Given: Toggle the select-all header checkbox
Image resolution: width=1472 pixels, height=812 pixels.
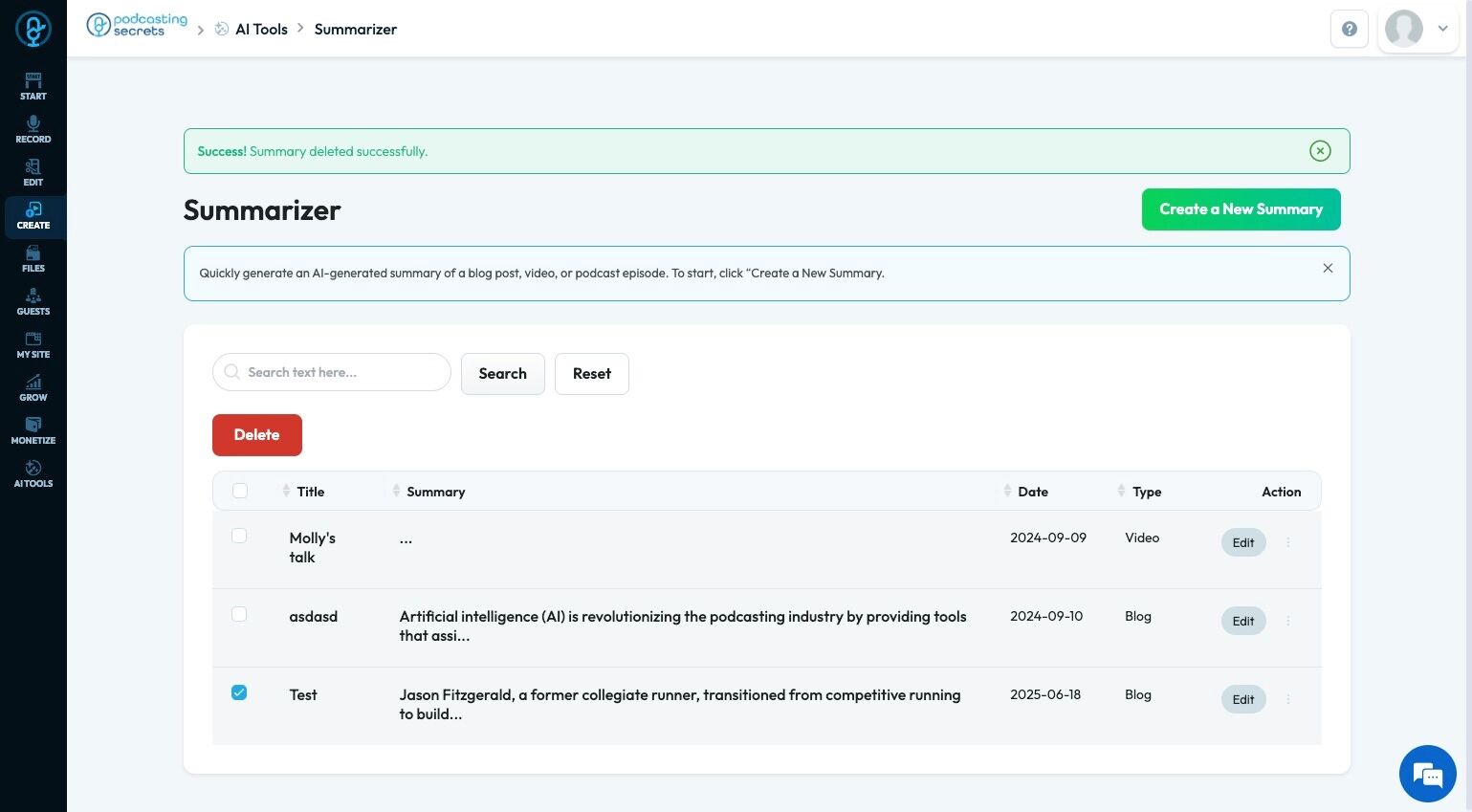Looking at the screenshot, I should click(240, 491).
